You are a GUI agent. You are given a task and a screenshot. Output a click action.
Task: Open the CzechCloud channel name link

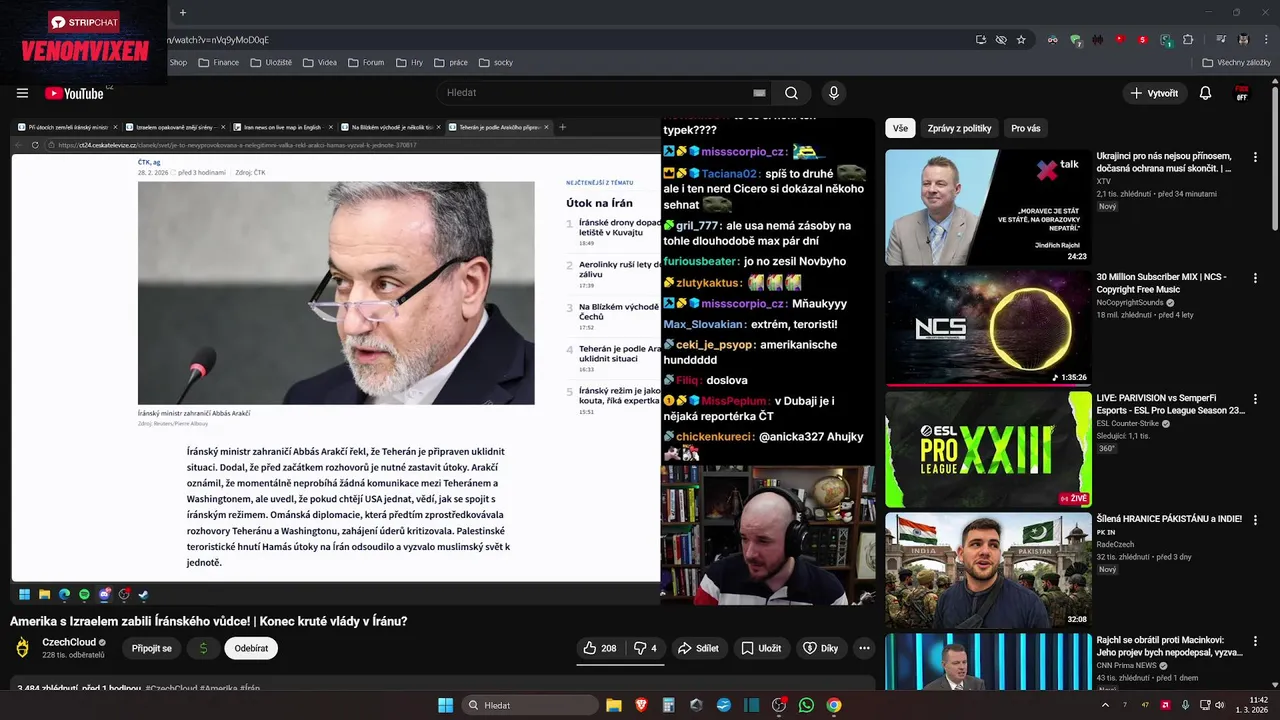point(69,642)
